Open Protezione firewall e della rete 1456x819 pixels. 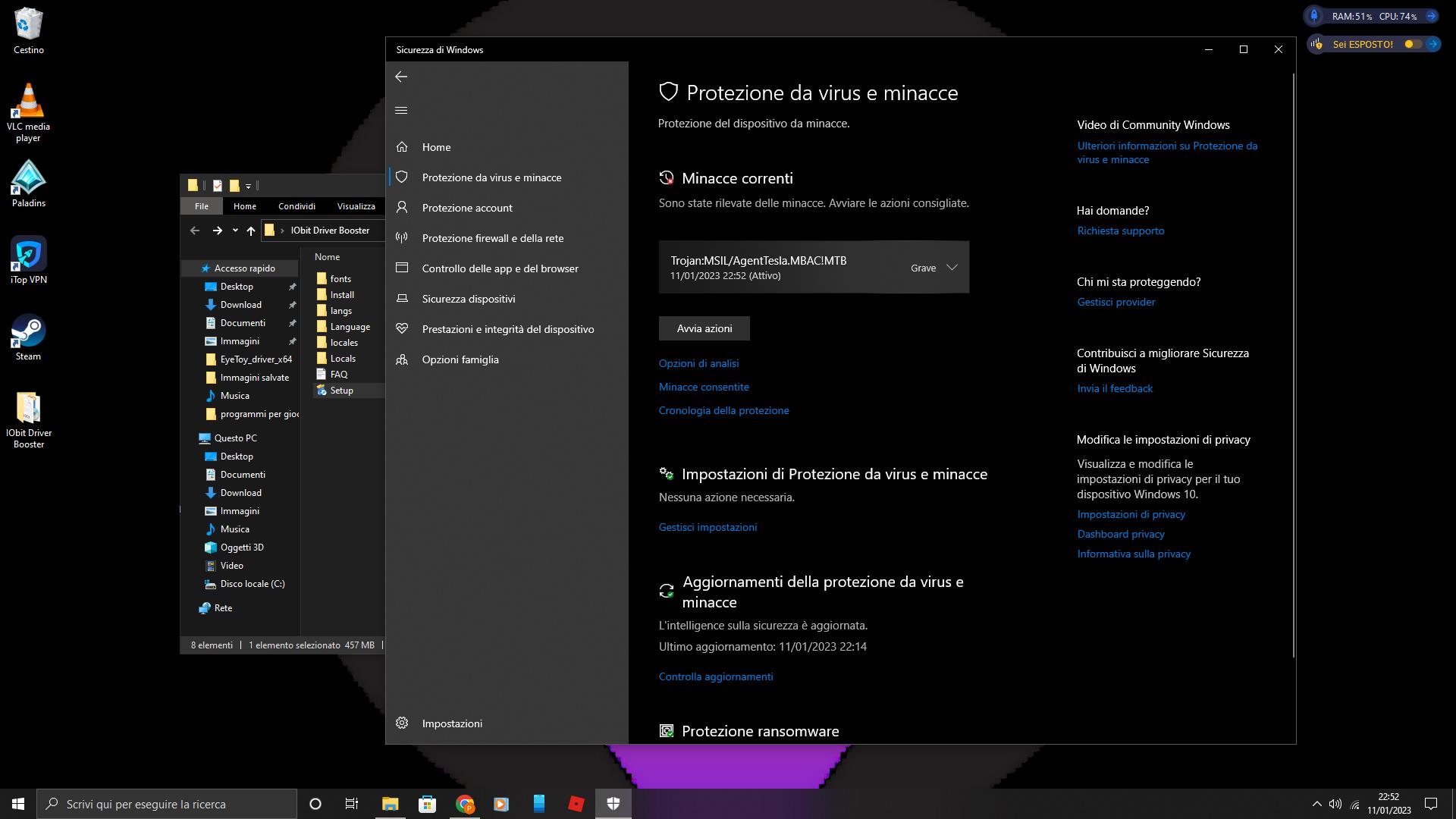(x=492, y=238)
